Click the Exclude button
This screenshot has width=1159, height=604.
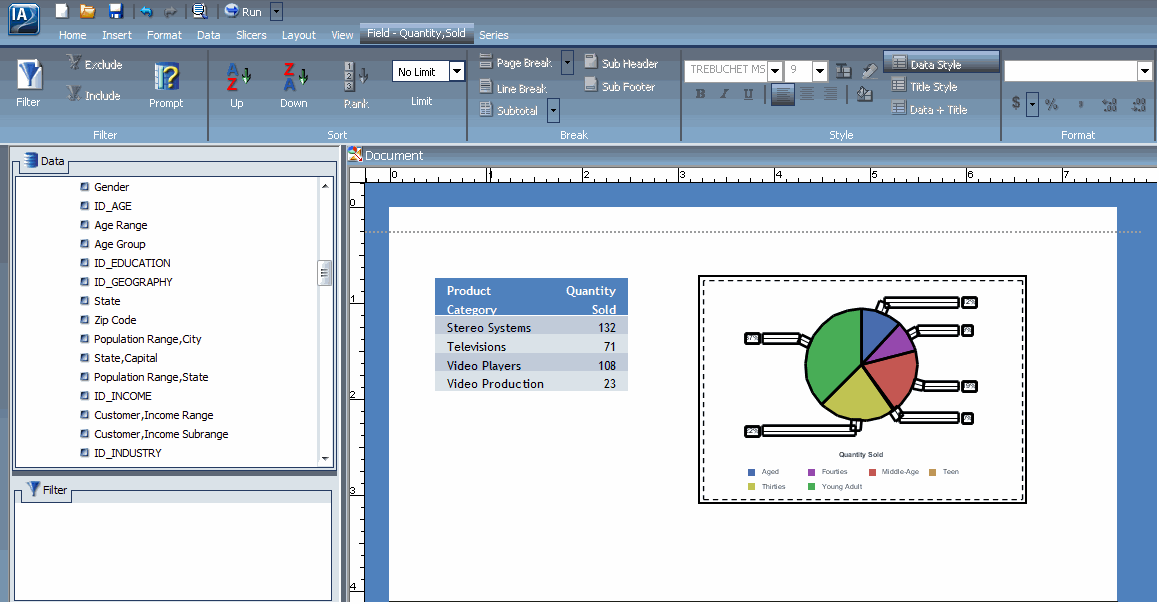coord(95,64)
